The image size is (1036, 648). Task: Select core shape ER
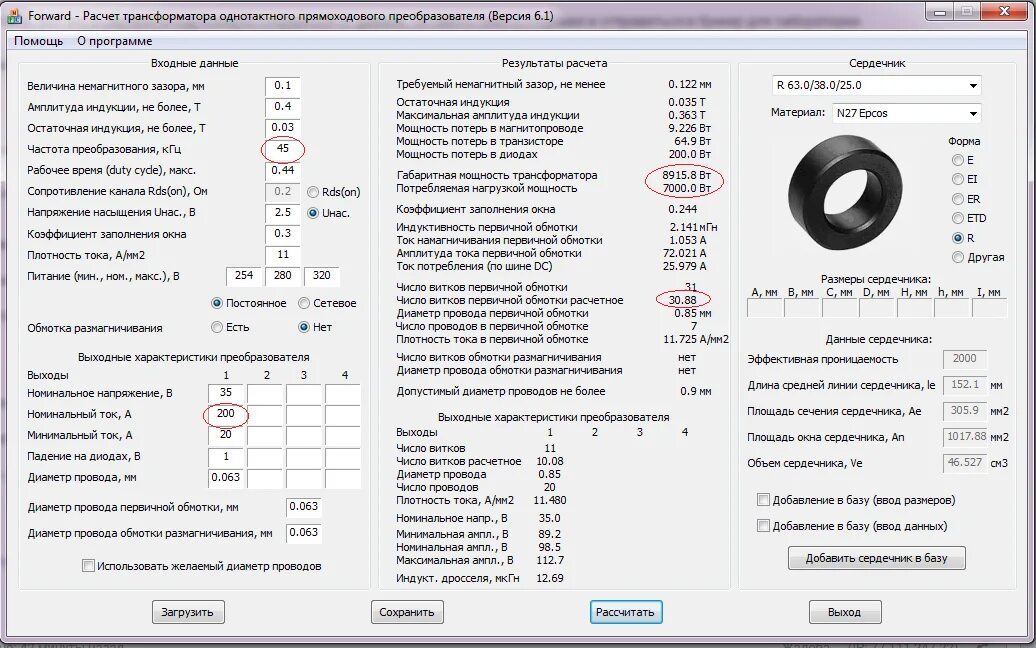point(957,199)
